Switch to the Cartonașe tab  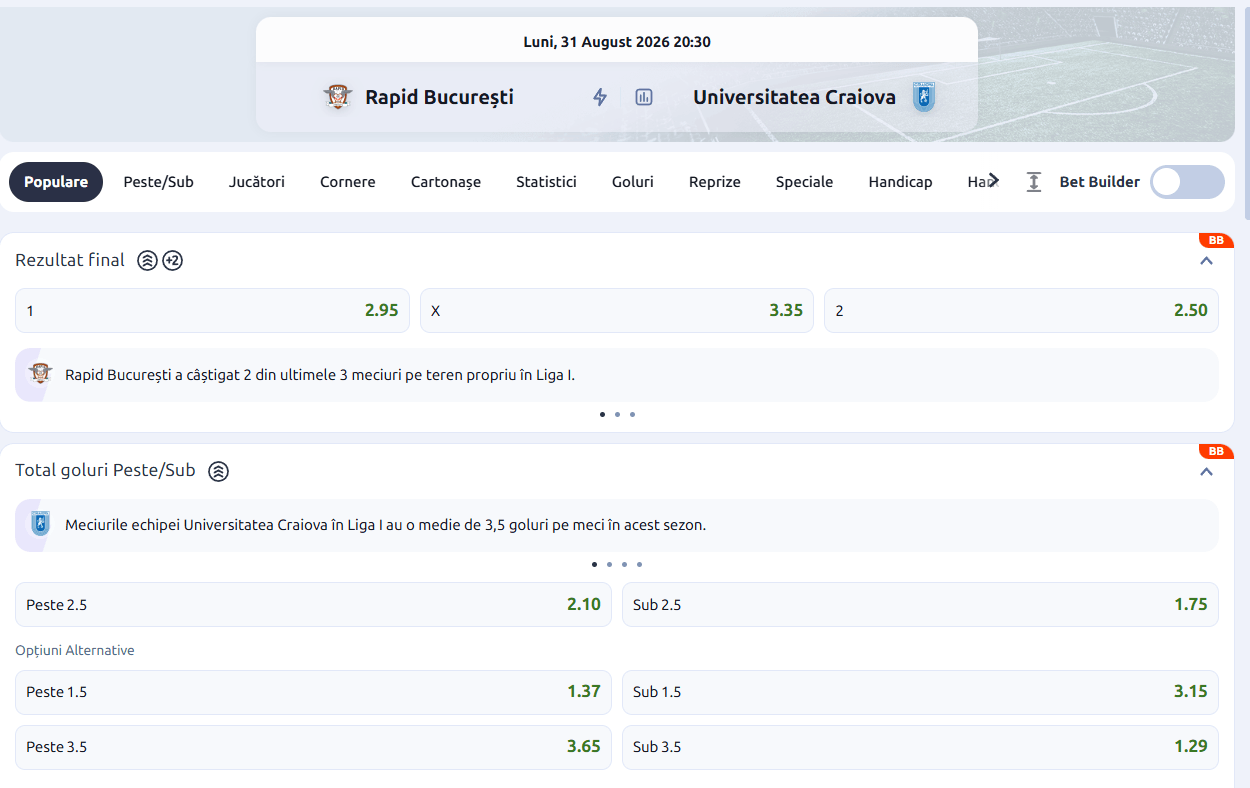446,182
